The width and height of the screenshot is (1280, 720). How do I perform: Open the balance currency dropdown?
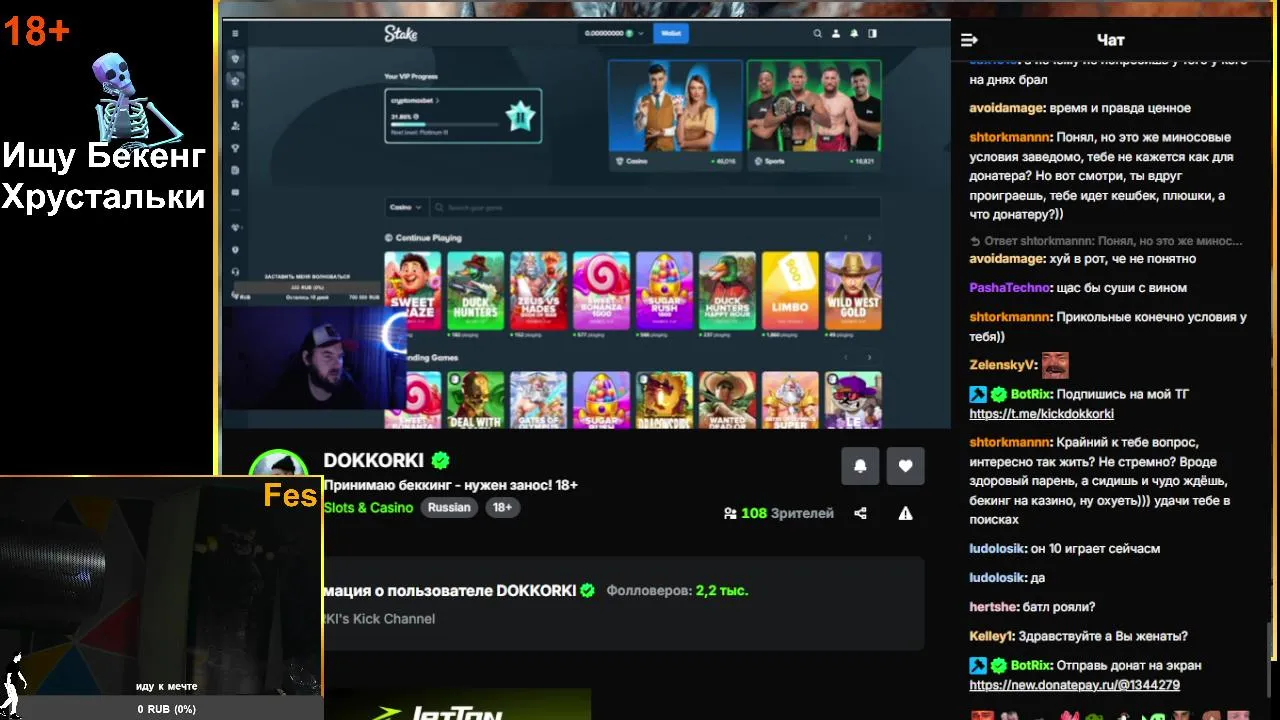[642, 33]
